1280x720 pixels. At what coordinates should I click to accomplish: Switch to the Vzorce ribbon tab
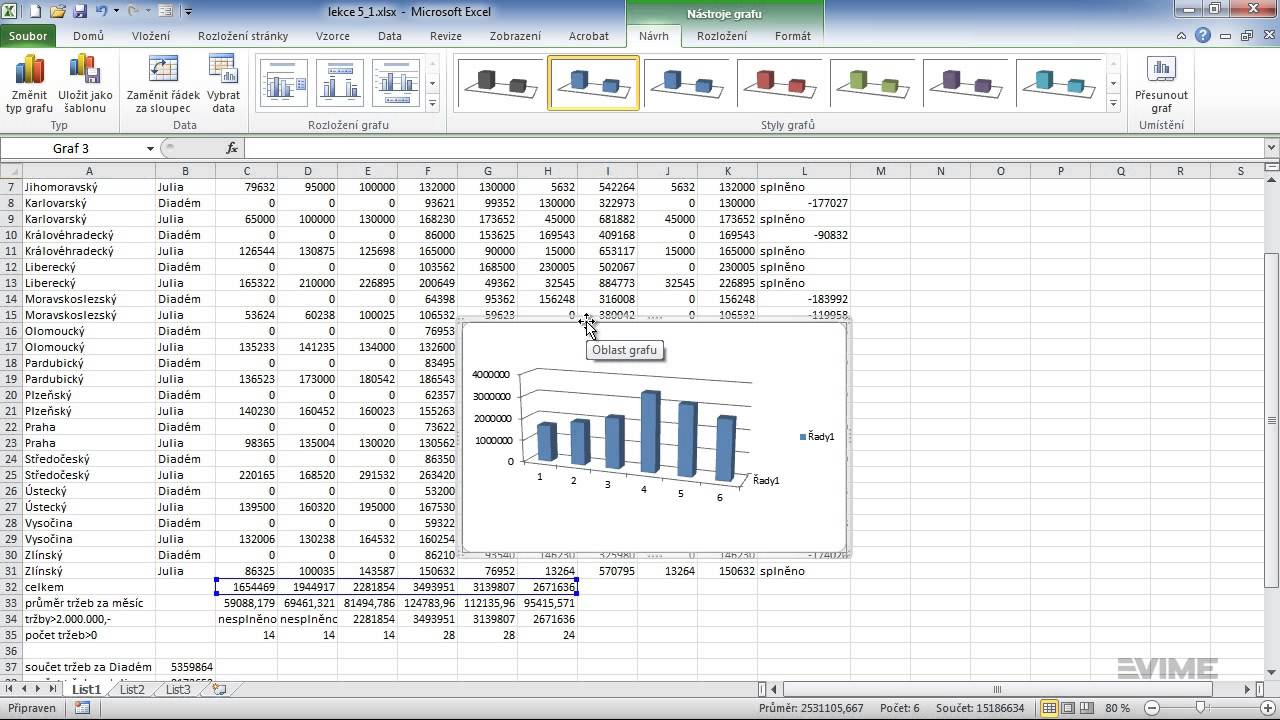333,36
